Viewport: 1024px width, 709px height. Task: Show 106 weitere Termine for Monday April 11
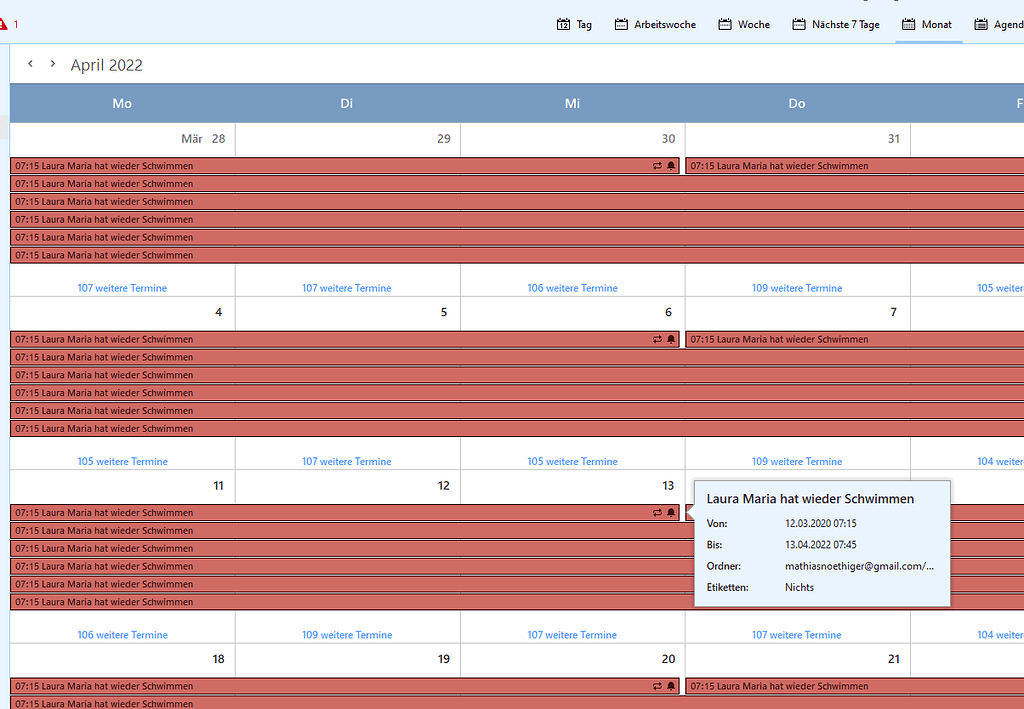(123, 635)
